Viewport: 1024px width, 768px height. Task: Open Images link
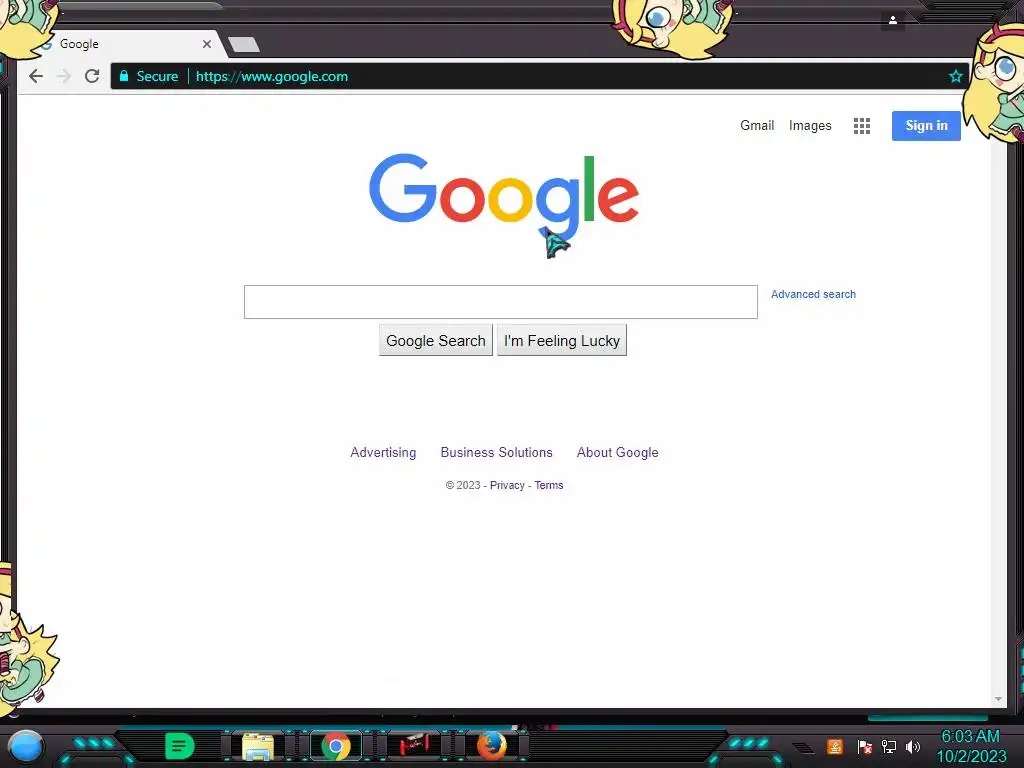810,125
